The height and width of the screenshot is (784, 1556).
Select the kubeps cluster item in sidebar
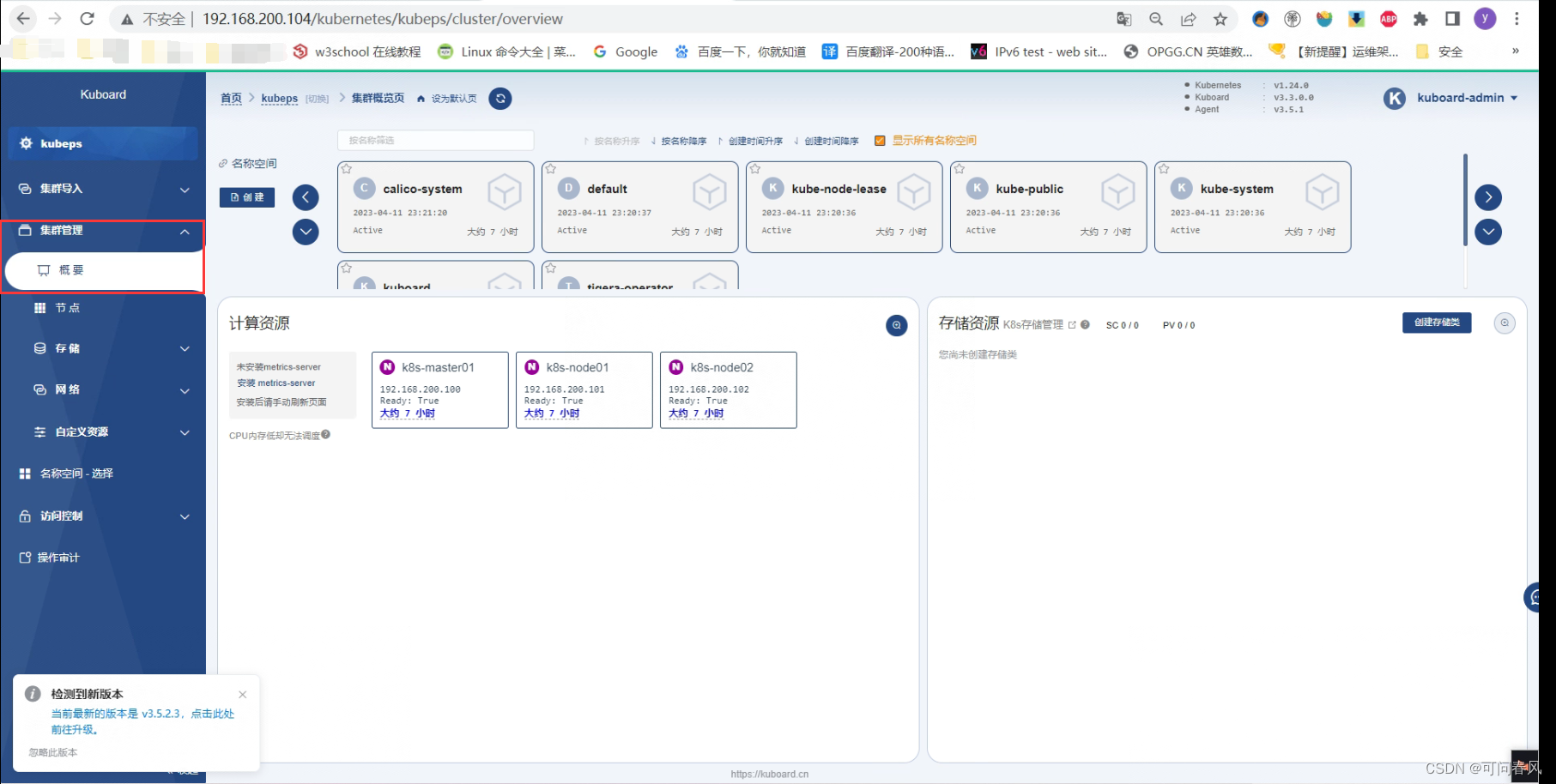click(x=103, y=143)
